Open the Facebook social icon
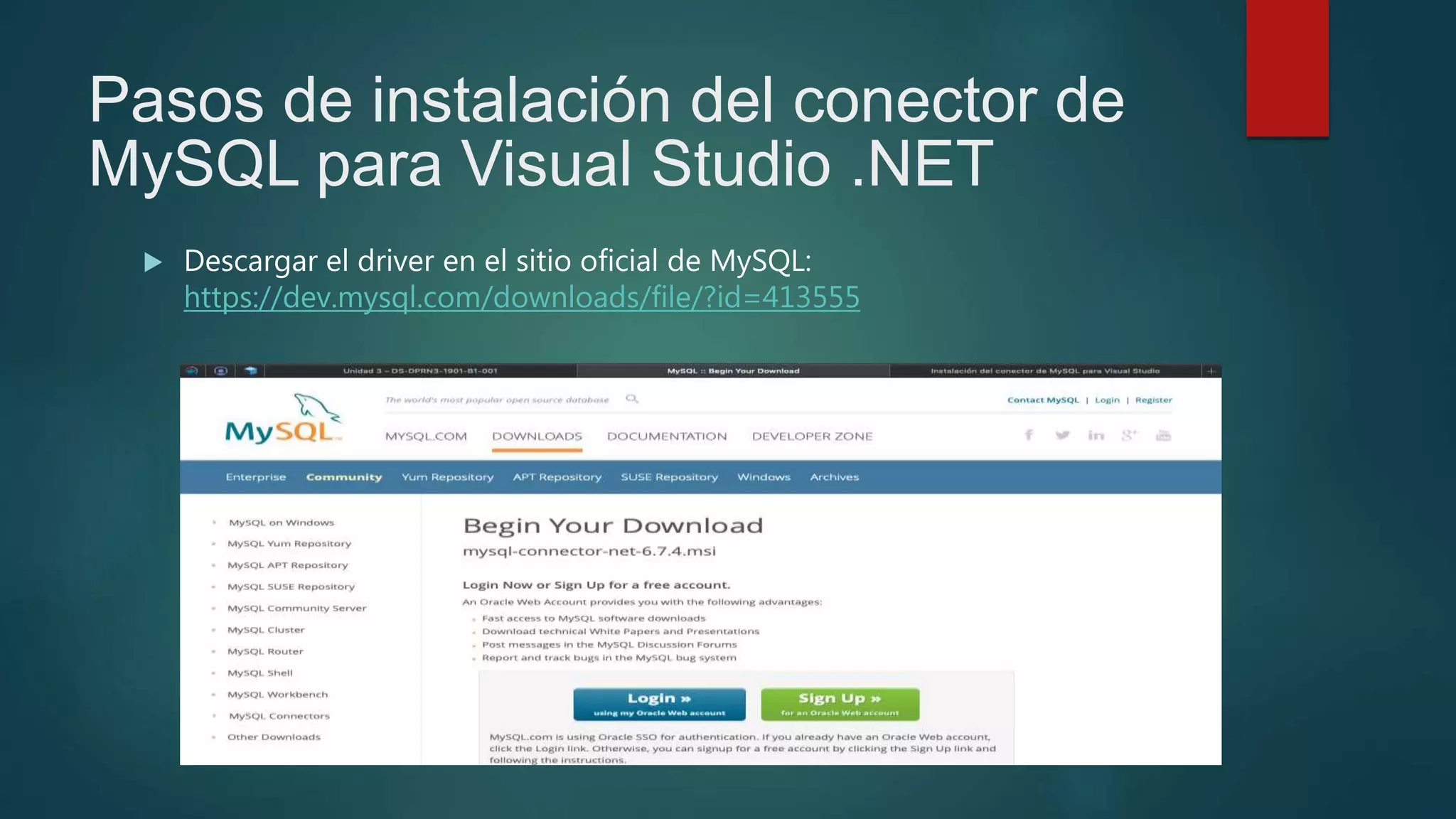 [x=1029, y=435]
